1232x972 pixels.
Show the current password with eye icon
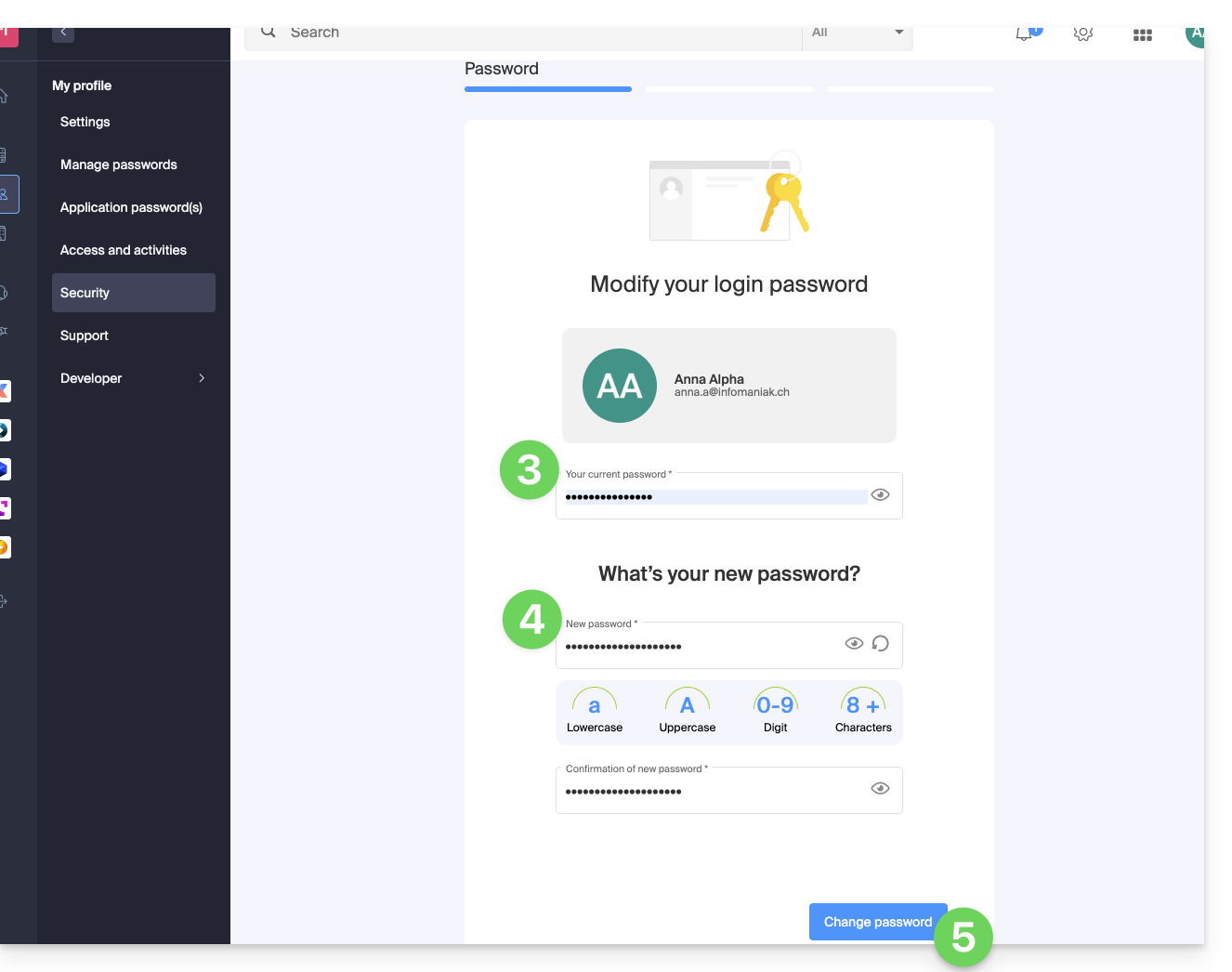[880, 495]
